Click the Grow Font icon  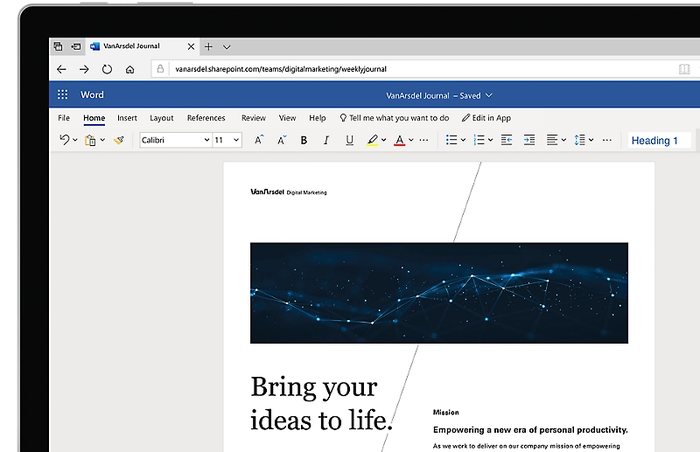click(x=259, y=141)
